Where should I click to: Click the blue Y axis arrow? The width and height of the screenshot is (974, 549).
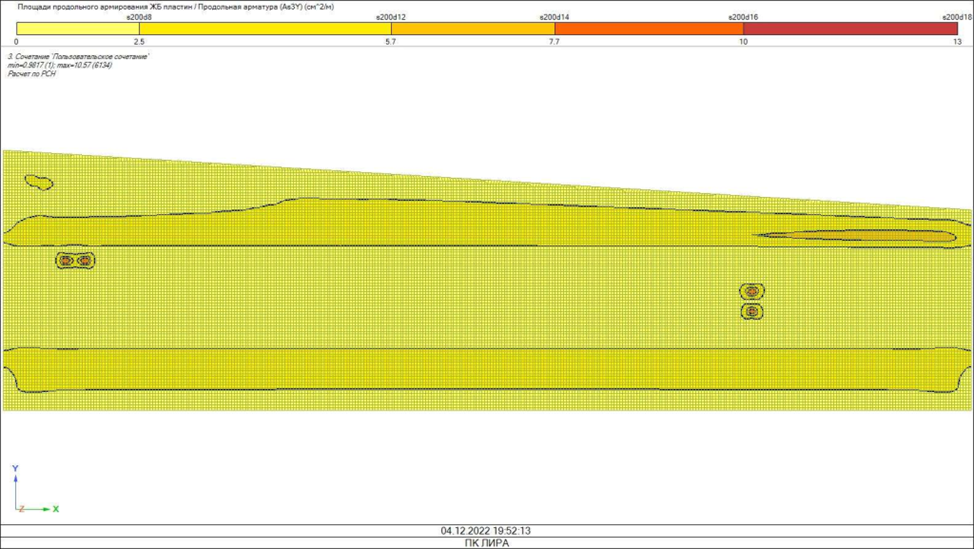pyautogui.click(x=15, y=480)
